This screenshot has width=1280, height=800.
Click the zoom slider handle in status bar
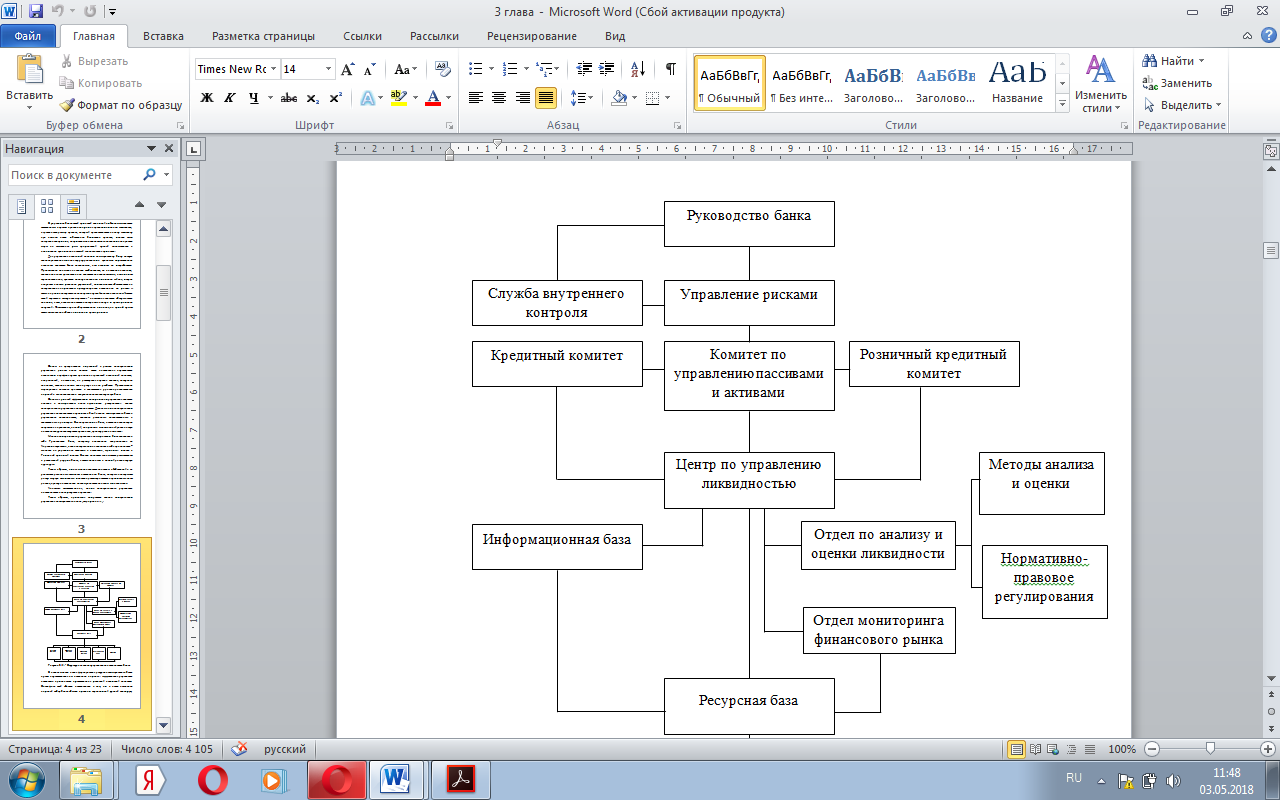coord(1210,749)
